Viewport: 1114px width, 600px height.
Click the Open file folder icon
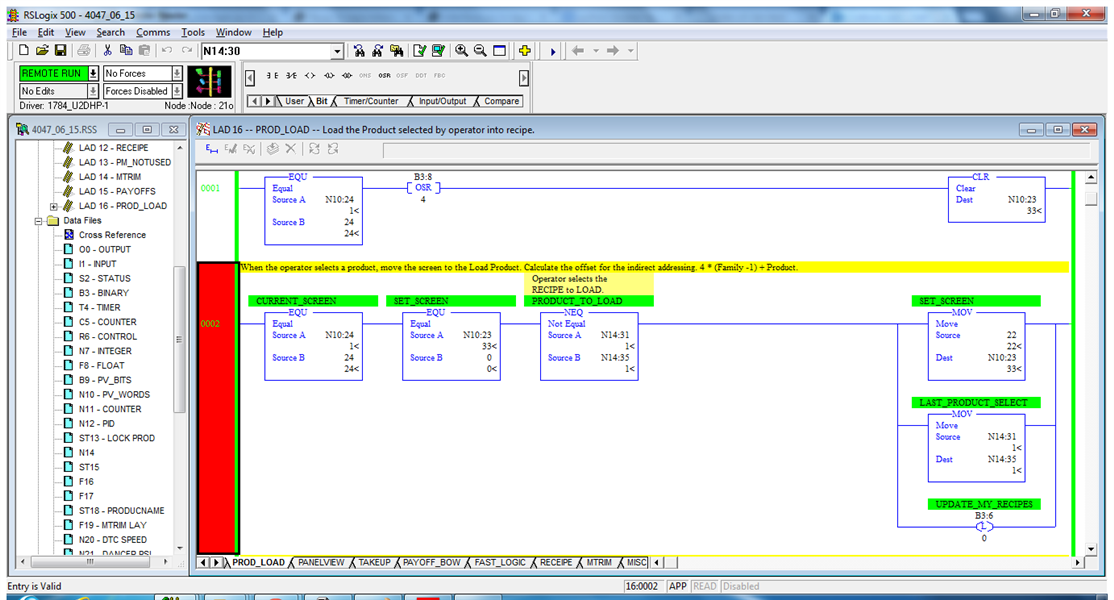42,51
